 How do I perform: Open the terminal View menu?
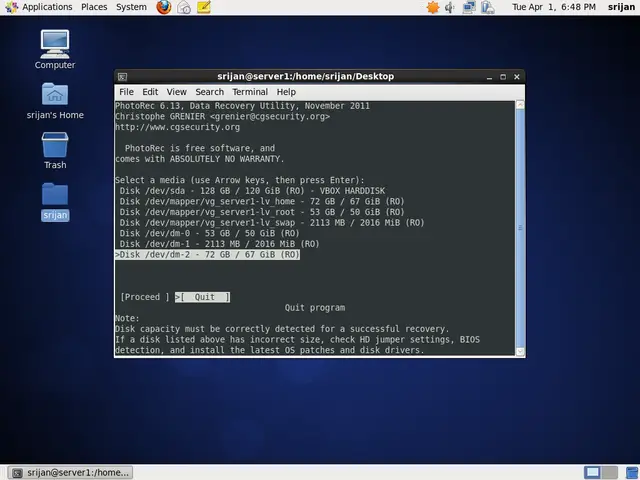(176, 92)
